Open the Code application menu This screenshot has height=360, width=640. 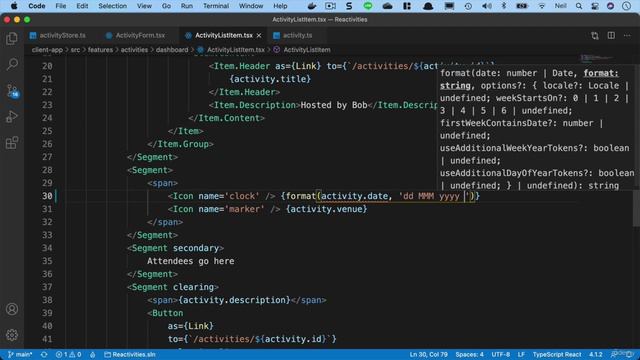coord(37,6)
